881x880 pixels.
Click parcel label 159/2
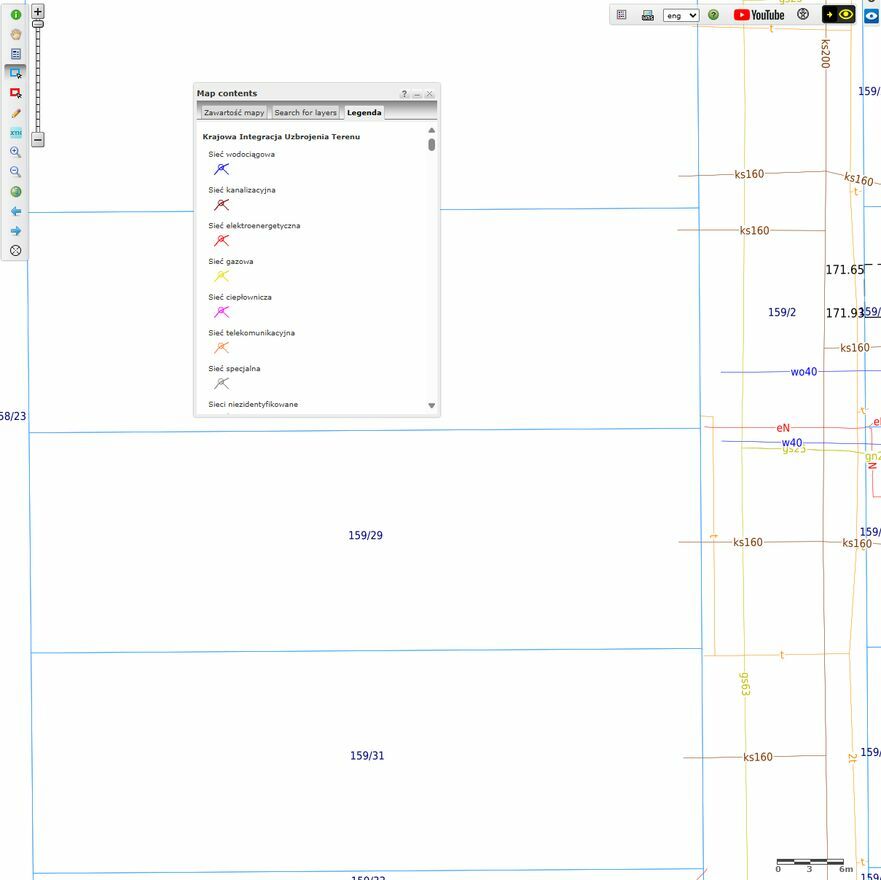tap(782, 312)
